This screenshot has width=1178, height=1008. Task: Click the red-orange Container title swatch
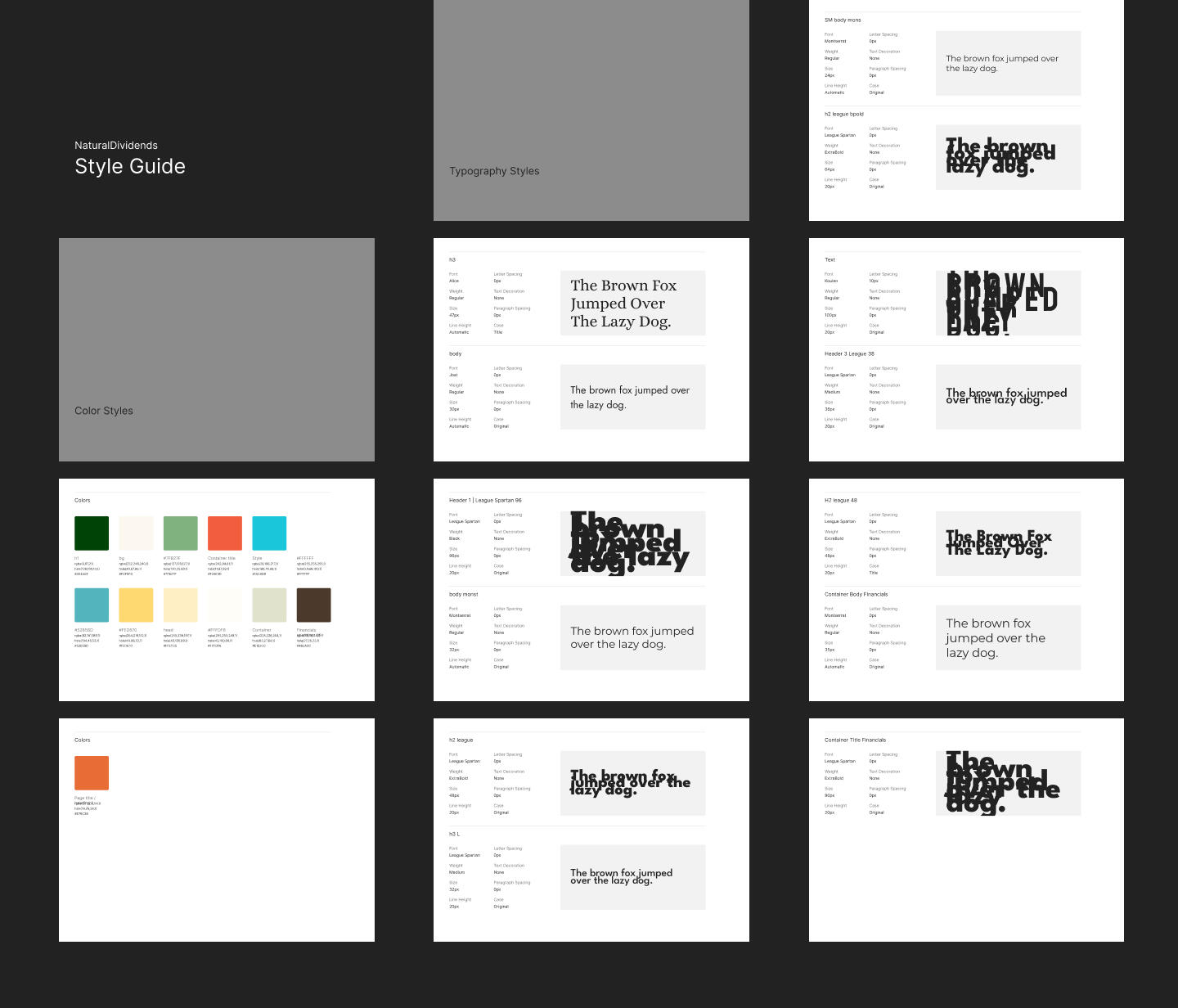point(225,533)
